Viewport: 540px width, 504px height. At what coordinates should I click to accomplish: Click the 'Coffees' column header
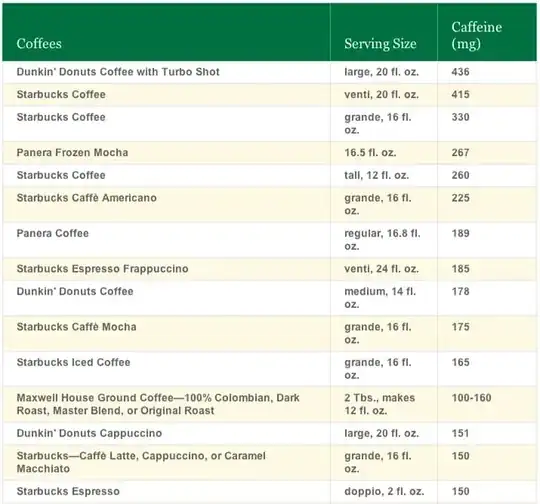click(39, 44)
